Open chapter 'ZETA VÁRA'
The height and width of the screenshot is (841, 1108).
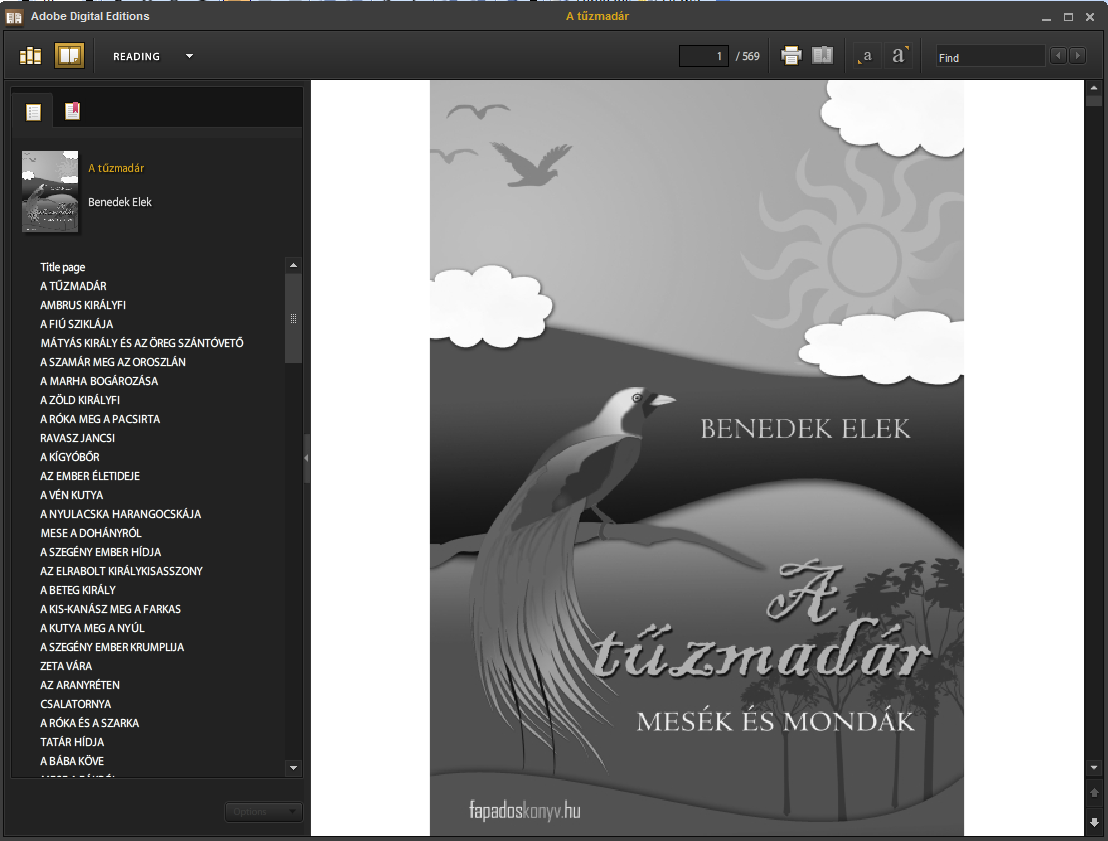click(x=66, y=666)
